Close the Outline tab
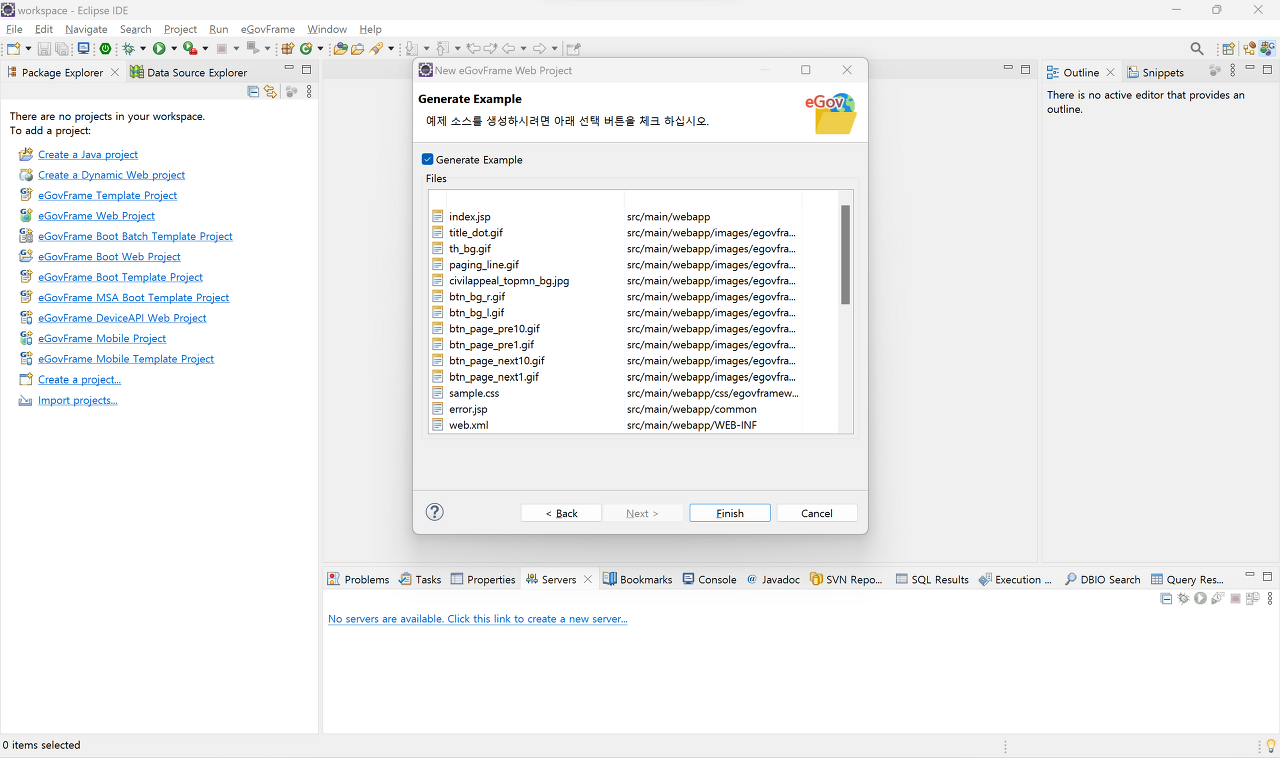The width and height of the screenshot is (1280, 758). tap(1110, 72)
